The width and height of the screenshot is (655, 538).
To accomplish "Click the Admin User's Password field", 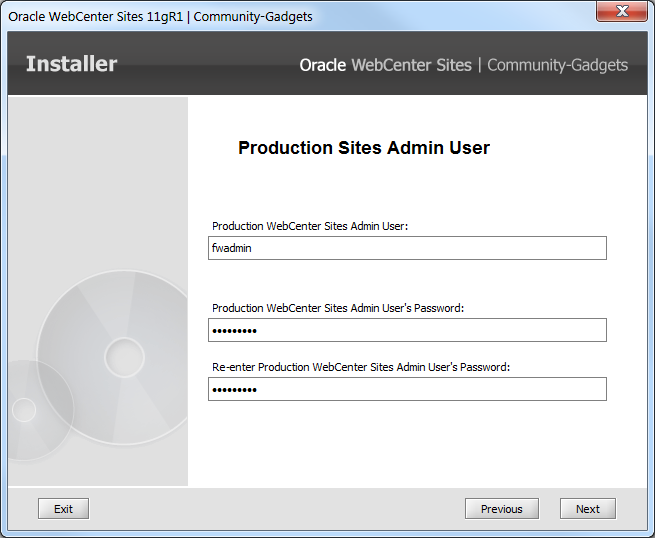I will click(407, 330).
